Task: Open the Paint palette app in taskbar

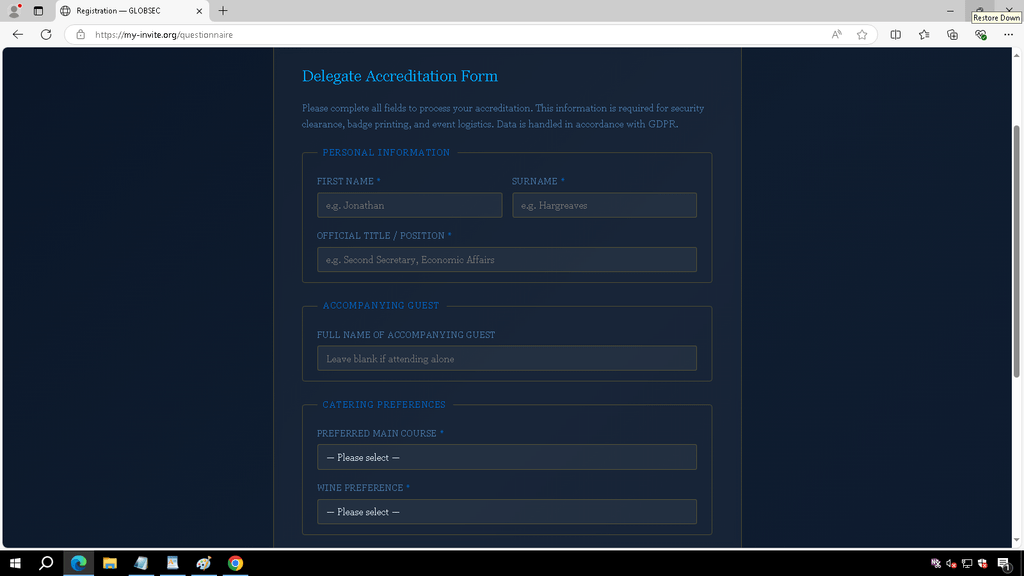Action: 204,563
